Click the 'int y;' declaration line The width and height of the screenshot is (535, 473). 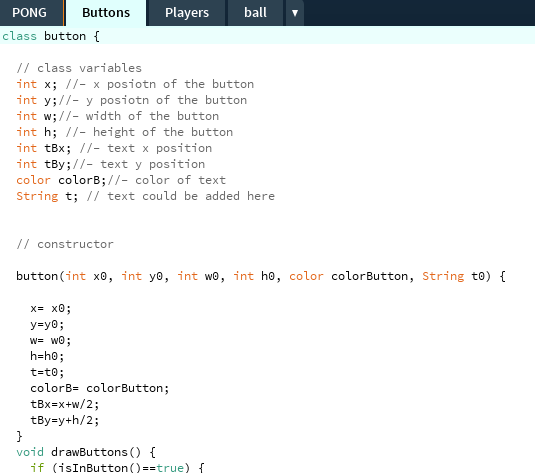[132, 100]
